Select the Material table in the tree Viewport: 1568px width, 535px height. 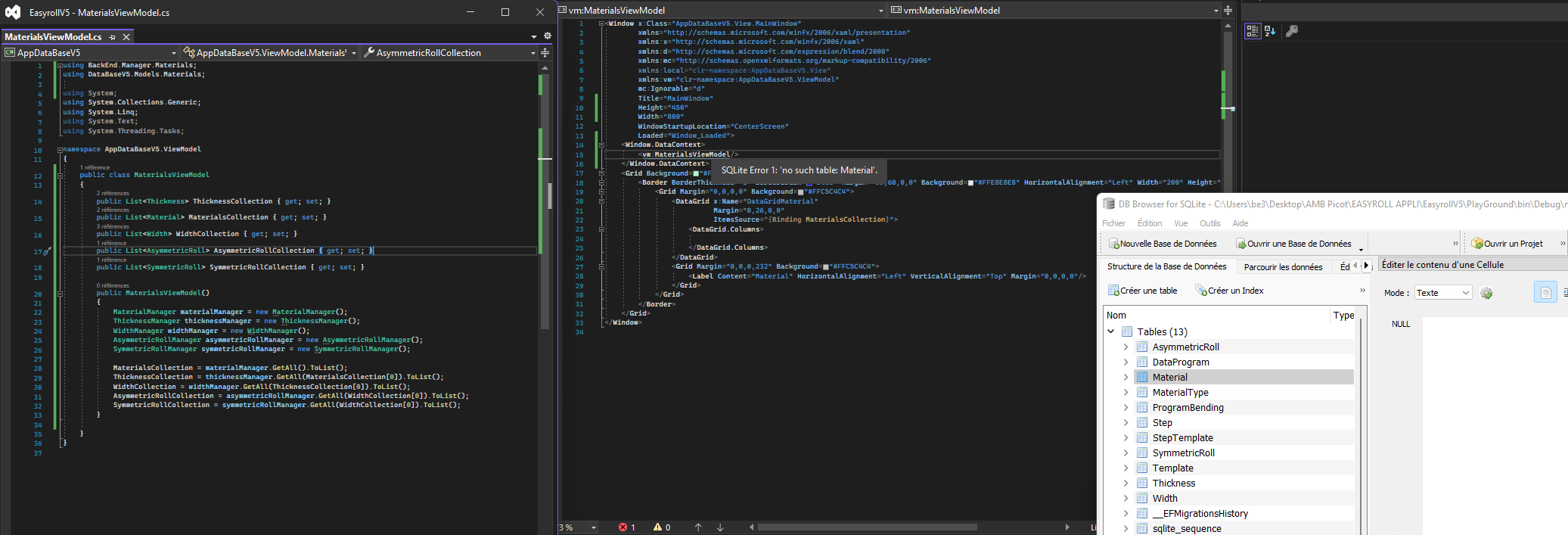tap(1169, 378)
